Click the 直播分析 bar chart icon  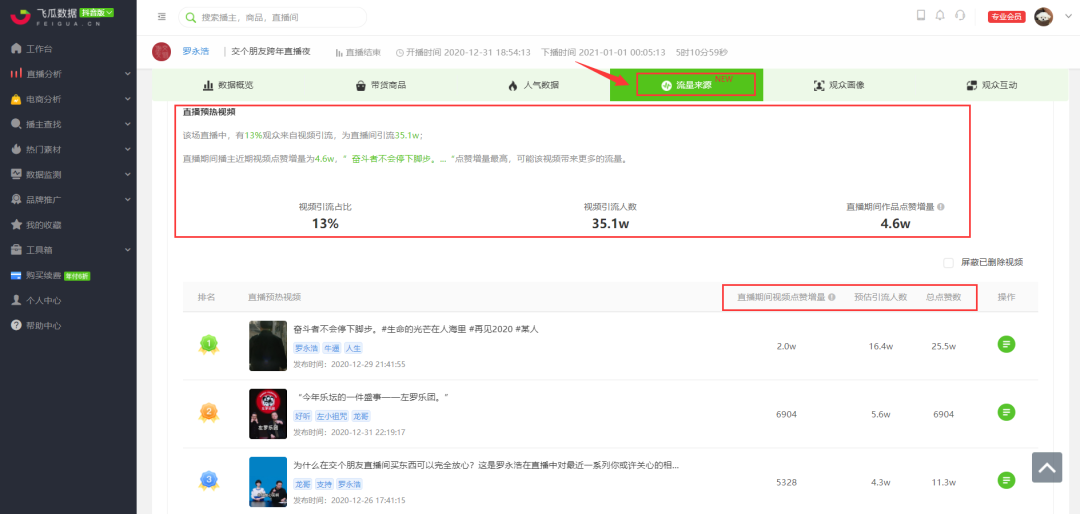tap(16, 74)
